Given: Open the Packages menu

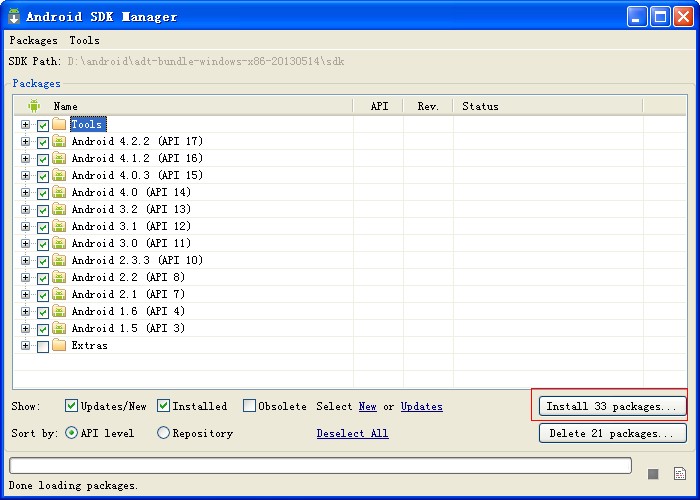Looking at the screenshot, I should coord(33,41).
